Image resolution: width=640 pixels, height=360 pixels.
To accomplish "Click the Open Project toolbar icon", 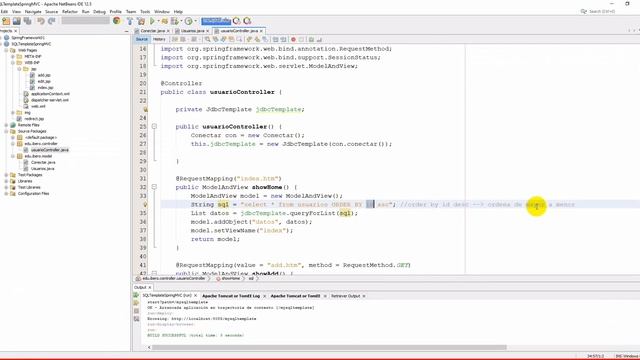I will [17, 21].
